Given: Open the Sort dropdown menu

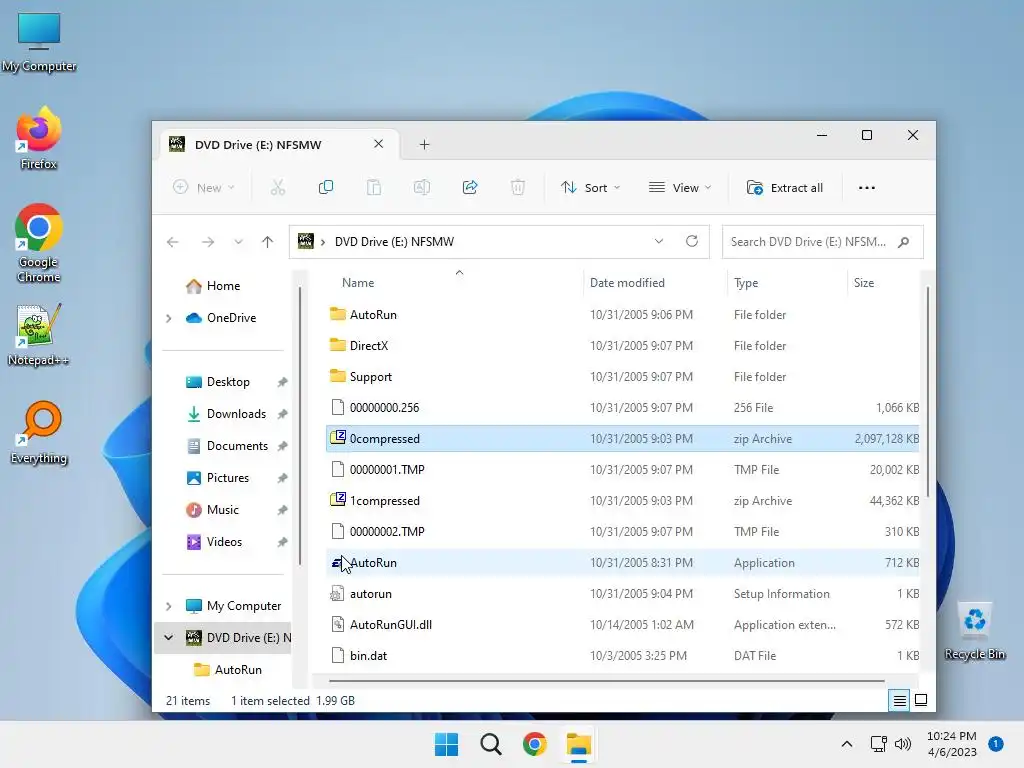Looking at the screenshot, I should click(x=590, y=187).
